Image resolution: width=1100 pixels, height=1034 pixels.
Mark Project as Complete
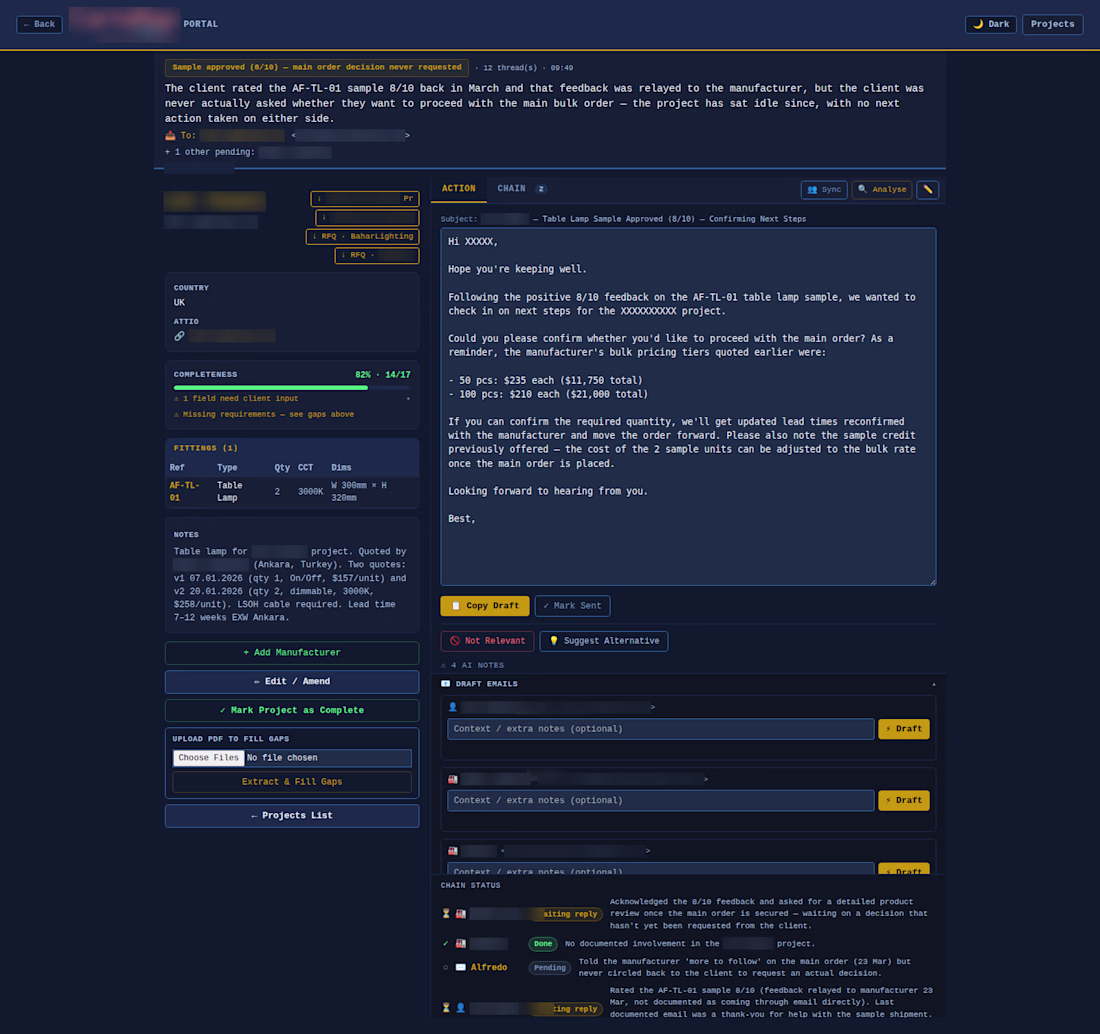click(292, 711)
